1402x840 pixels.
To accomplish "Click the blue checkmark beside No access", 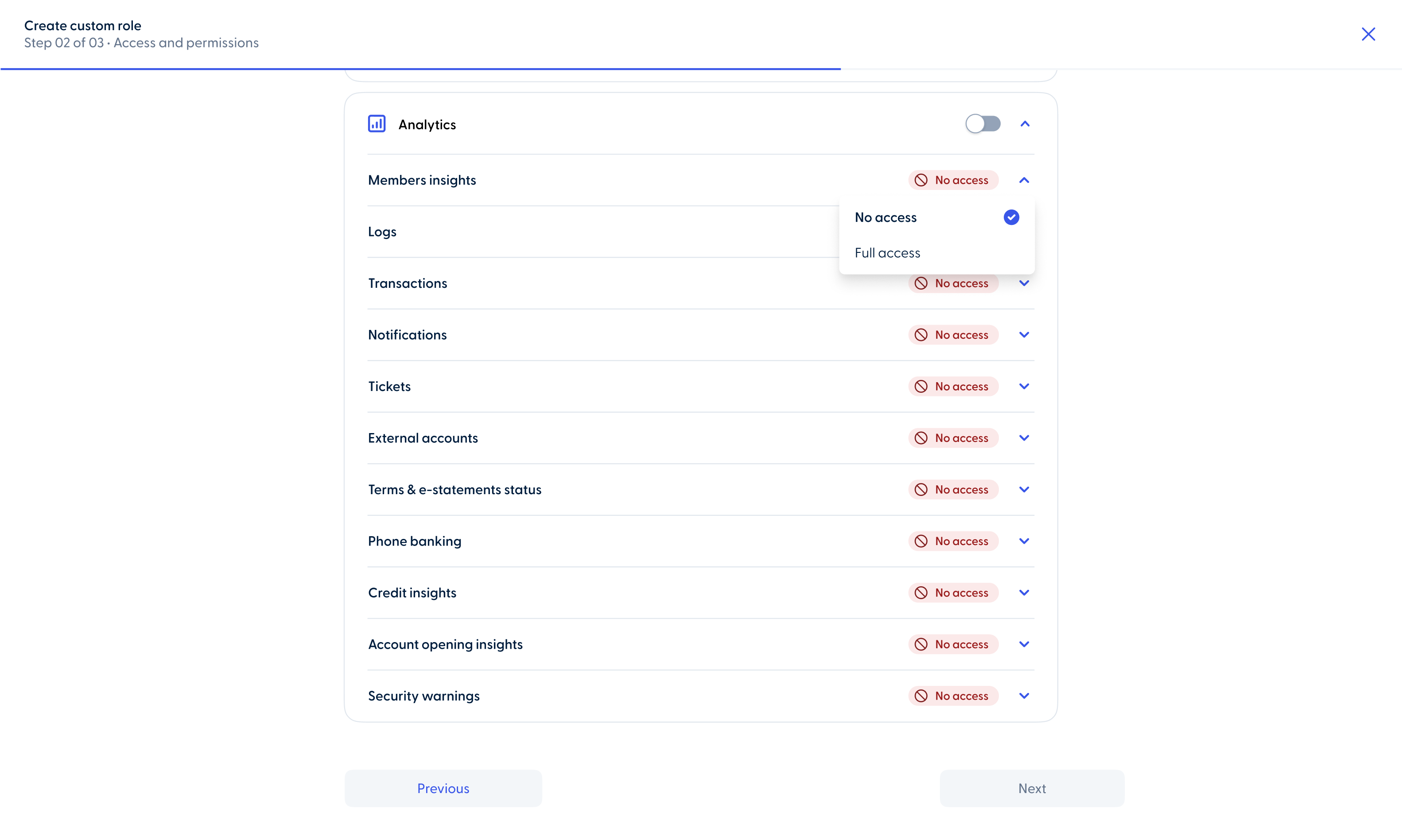I will (1011, 217).
